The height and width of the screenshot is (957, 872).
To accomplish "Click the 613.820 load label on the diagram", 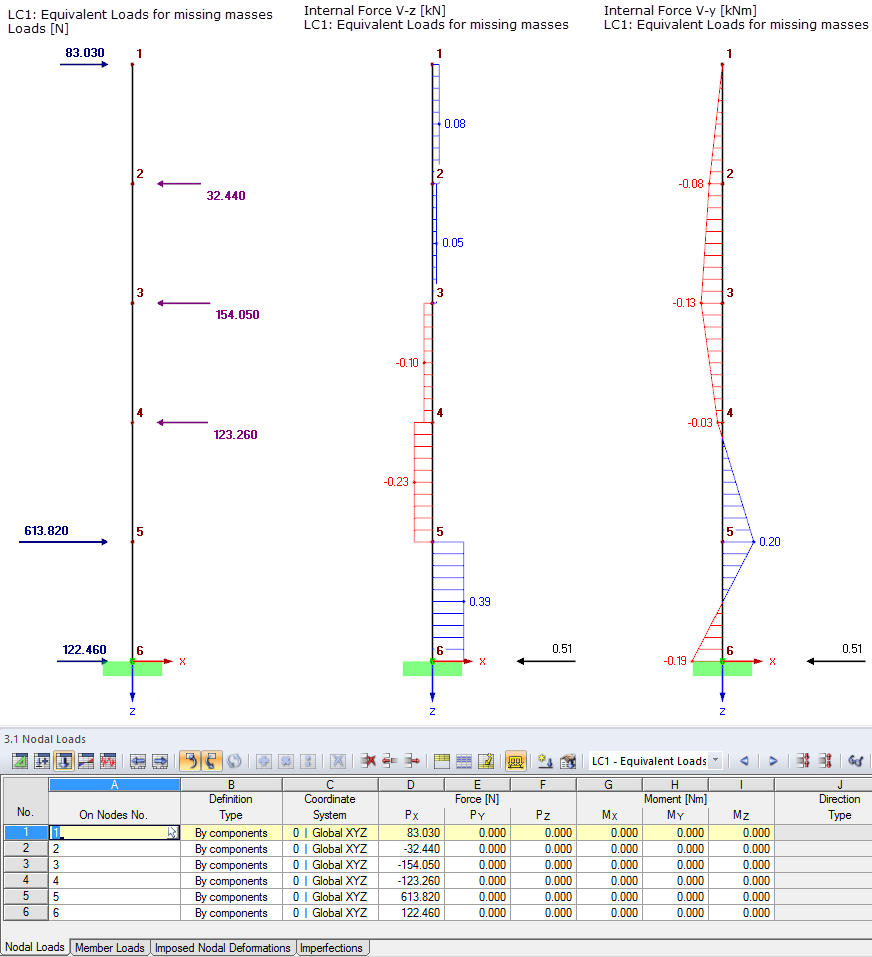I will point(46,530).
